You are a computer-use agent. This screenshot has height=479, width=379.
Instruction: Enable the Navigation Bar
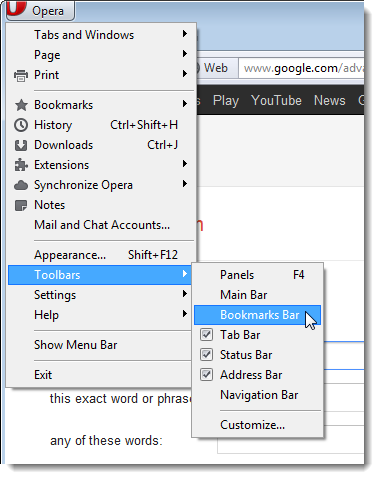pos(257,395)
